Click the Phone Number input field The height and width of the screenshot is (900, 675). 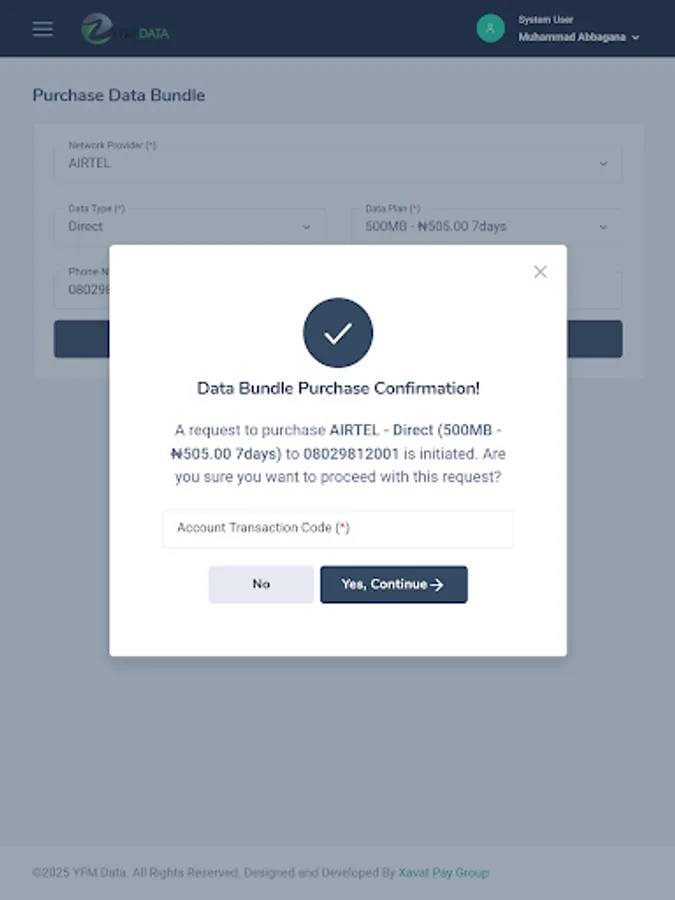[85, 289]
